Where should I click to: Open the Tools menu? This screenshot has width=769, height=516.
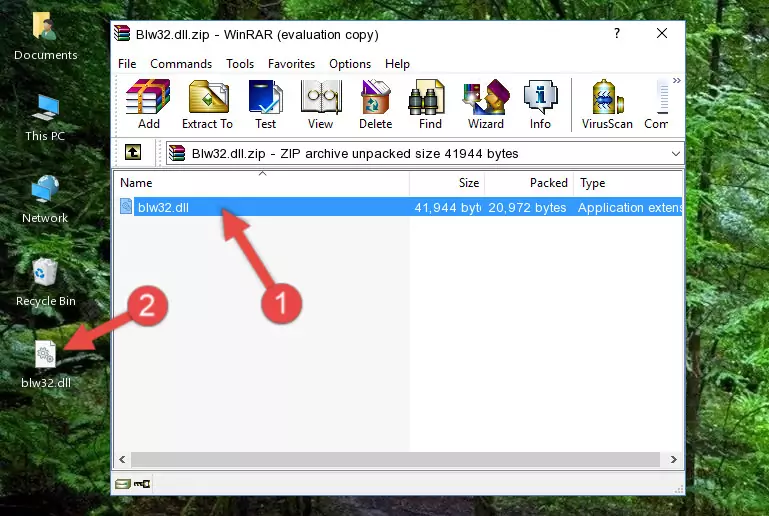tap(240, 64)
